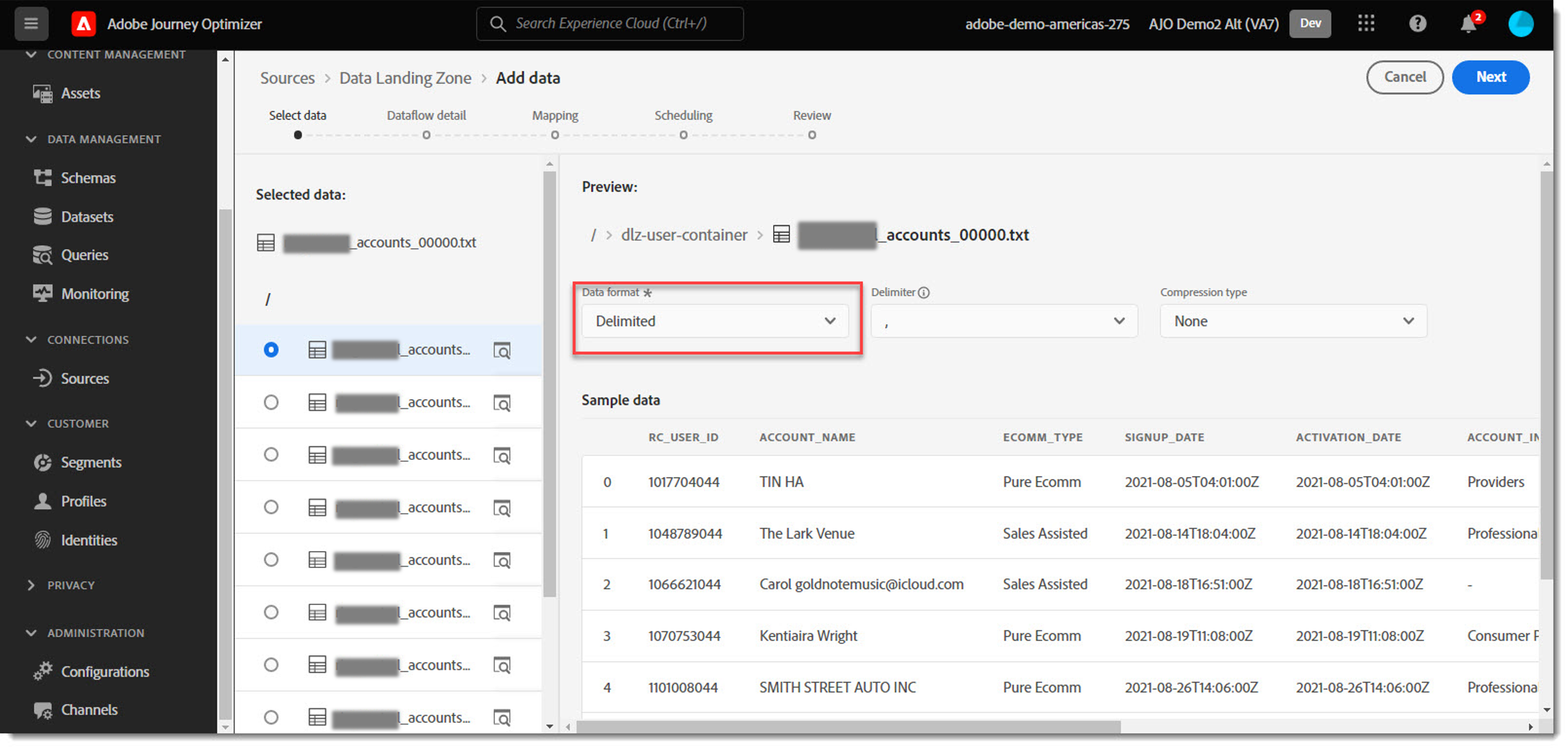Screen dimensions: 1568x748
Task: Open the hamburger navigation menu
Action: [x=31, y=24]
